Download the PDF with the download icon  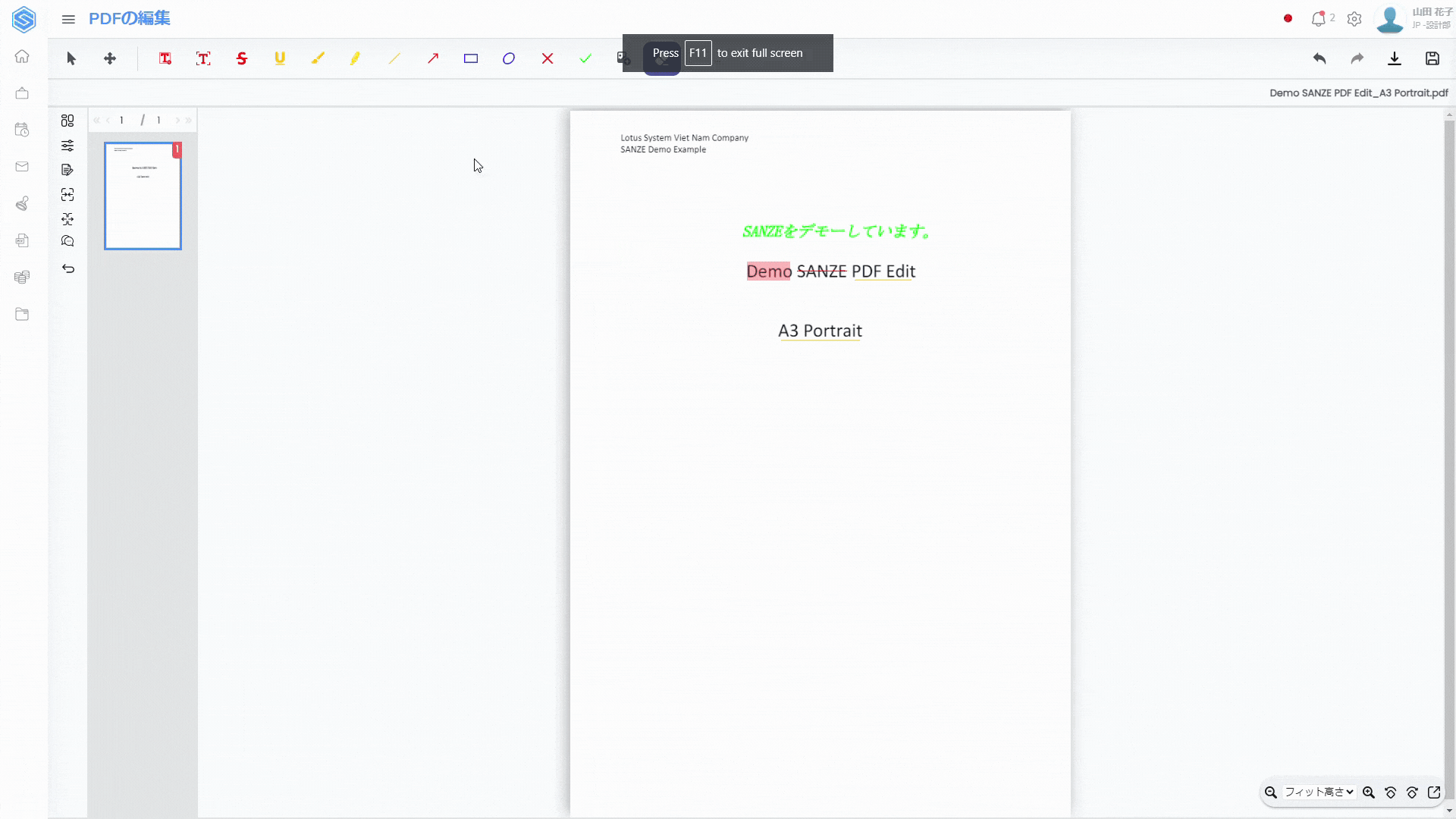tap(1395, 58)
